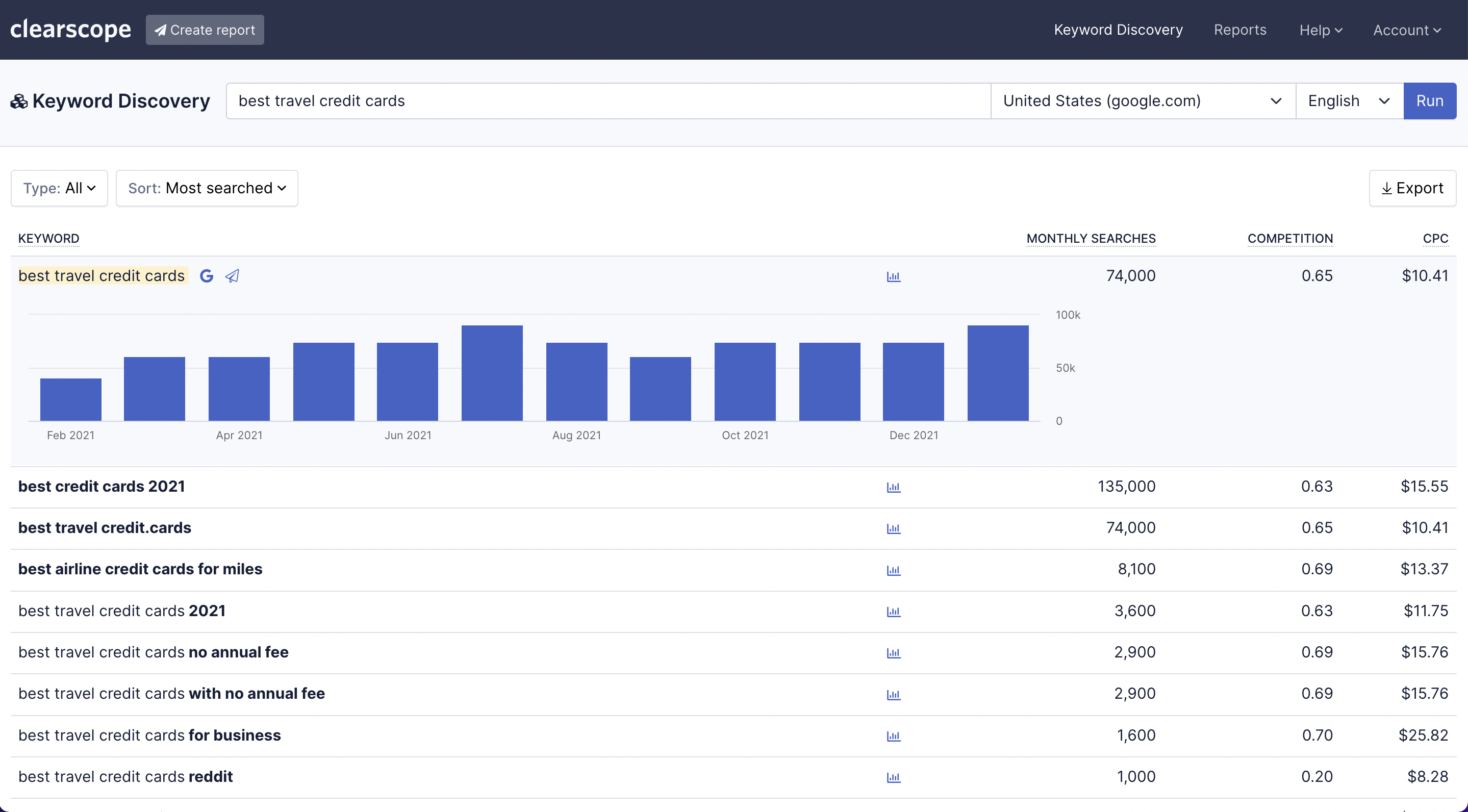
Task: Open the Help menu
Action: coord(1321,30)
